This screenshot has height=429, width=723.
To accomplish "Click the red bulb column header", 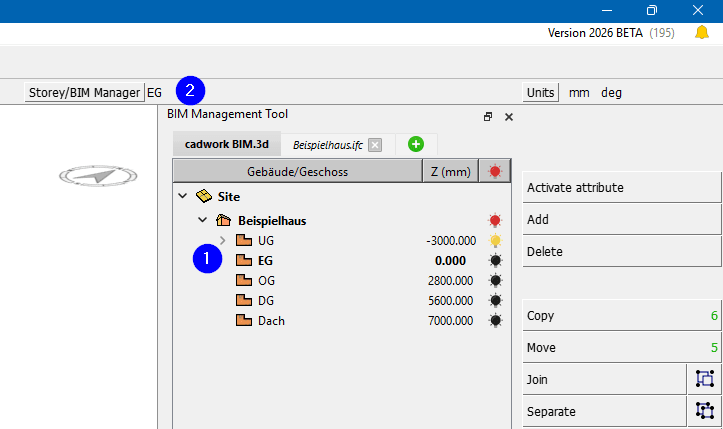I will click(x=494, y=172).
